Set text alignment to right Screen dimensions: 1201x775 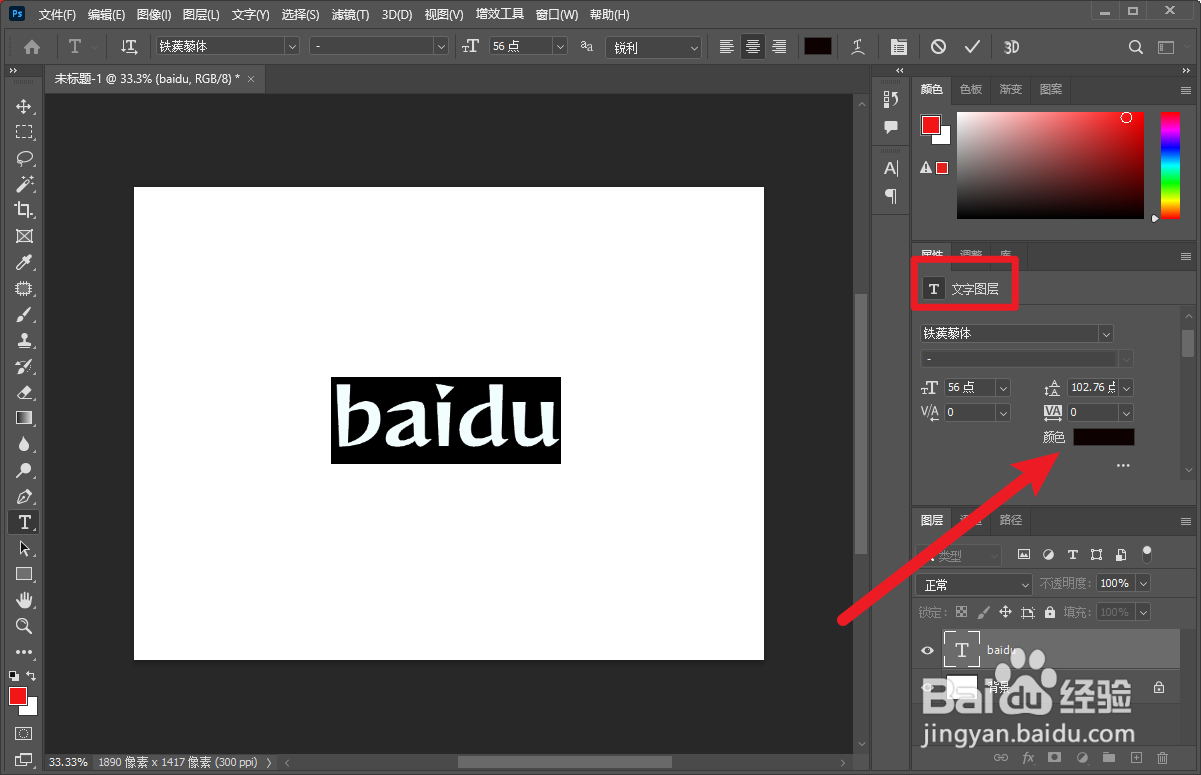[779, 47]
